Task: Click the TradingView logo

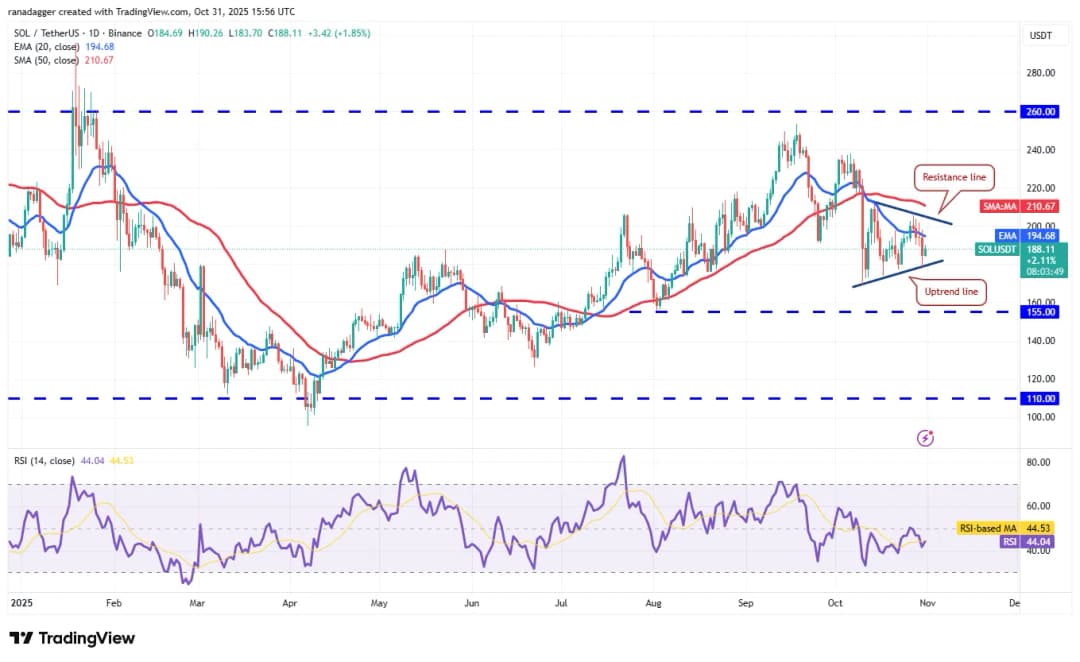Action: coord(72,638)
